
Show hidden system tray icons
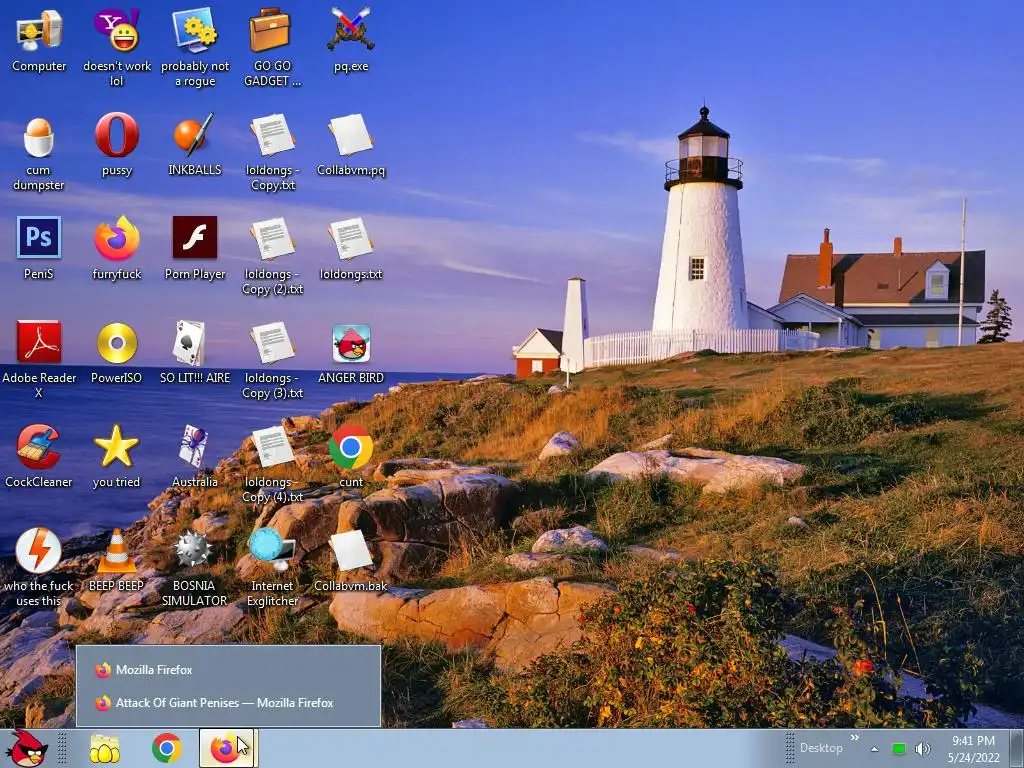point(874,749)
